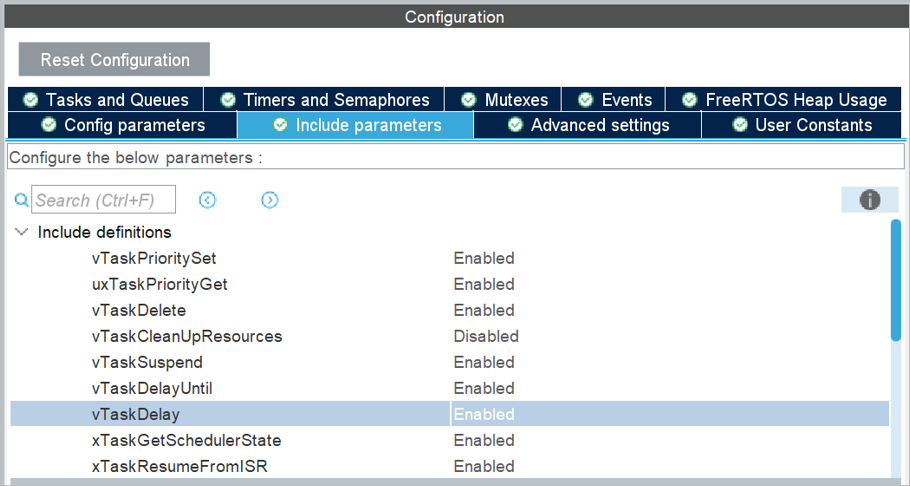The width and height of the screenshot is (910, 486).
Task: Select the xTaskGetSchedulerState parameter row
Action: coord(186,440)
